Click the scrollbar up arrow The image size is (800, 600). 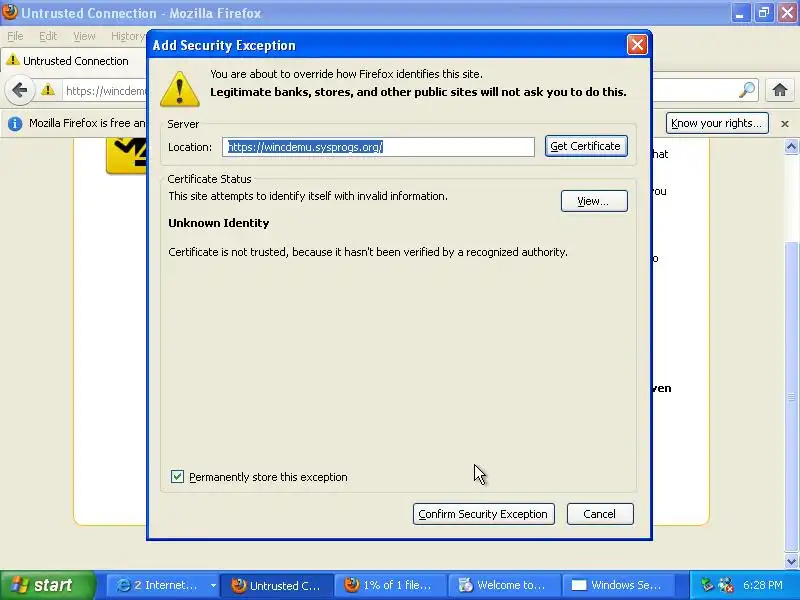tap(791, 147)
